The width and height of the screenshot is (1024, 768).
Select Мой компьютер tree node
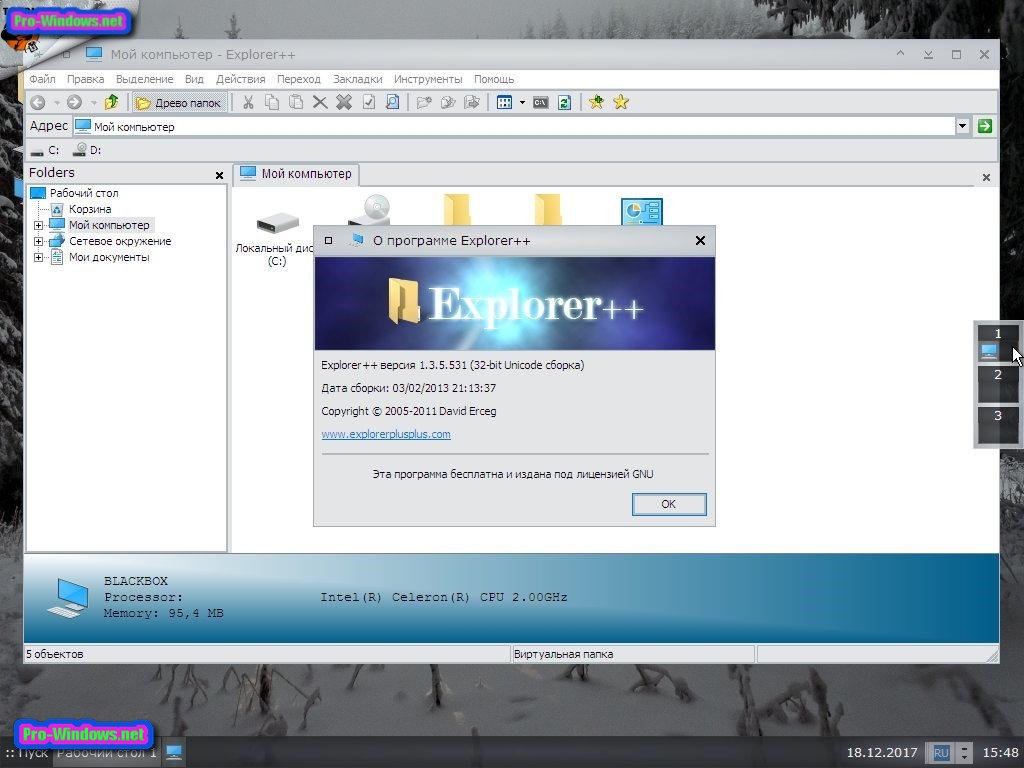point(109,225)
